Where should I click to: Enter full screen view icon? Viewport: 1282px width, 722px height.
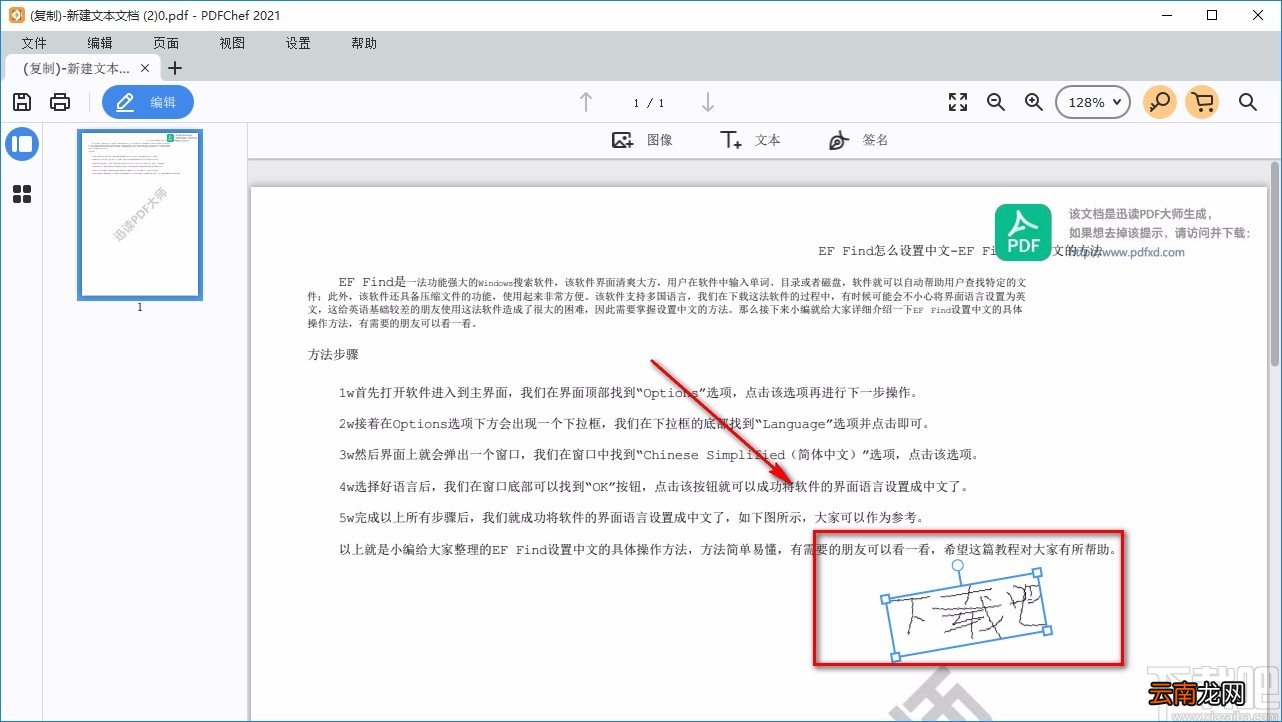coord(958,102)
